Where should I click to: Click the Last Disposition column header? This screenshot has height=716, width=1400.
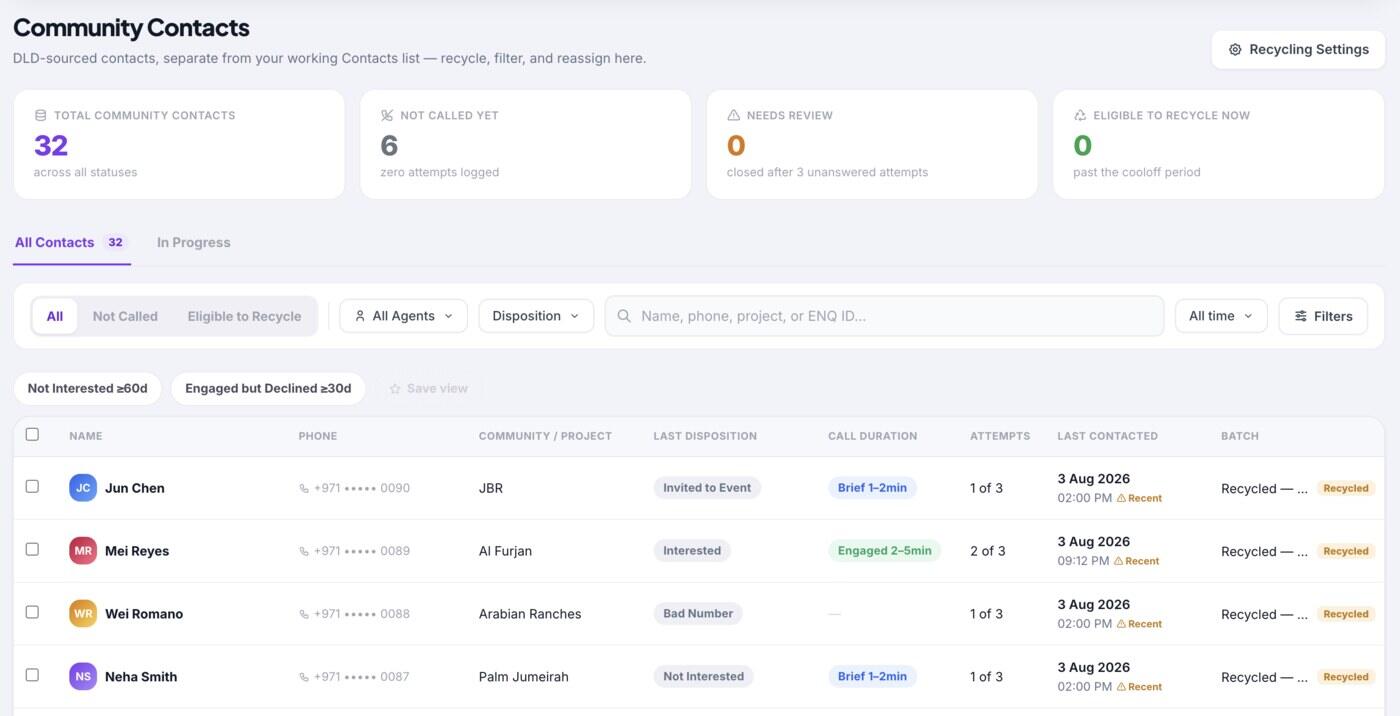[x=705, y=436]
